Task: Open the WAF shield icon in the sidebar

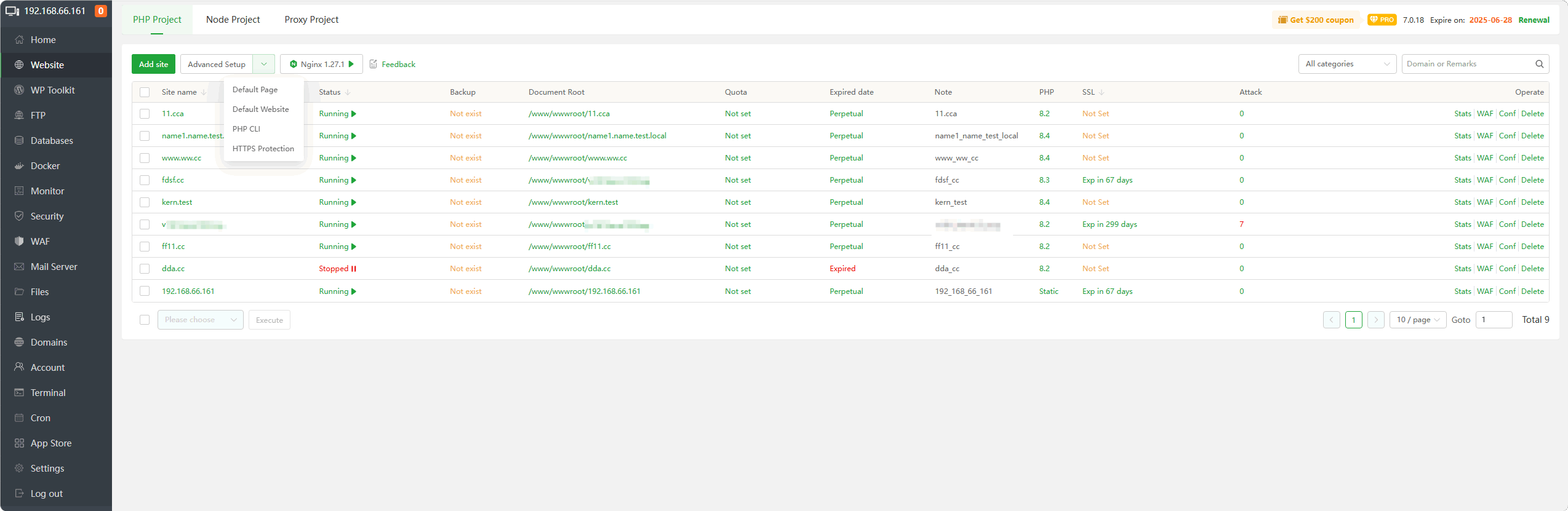Action: pos(19,242)
